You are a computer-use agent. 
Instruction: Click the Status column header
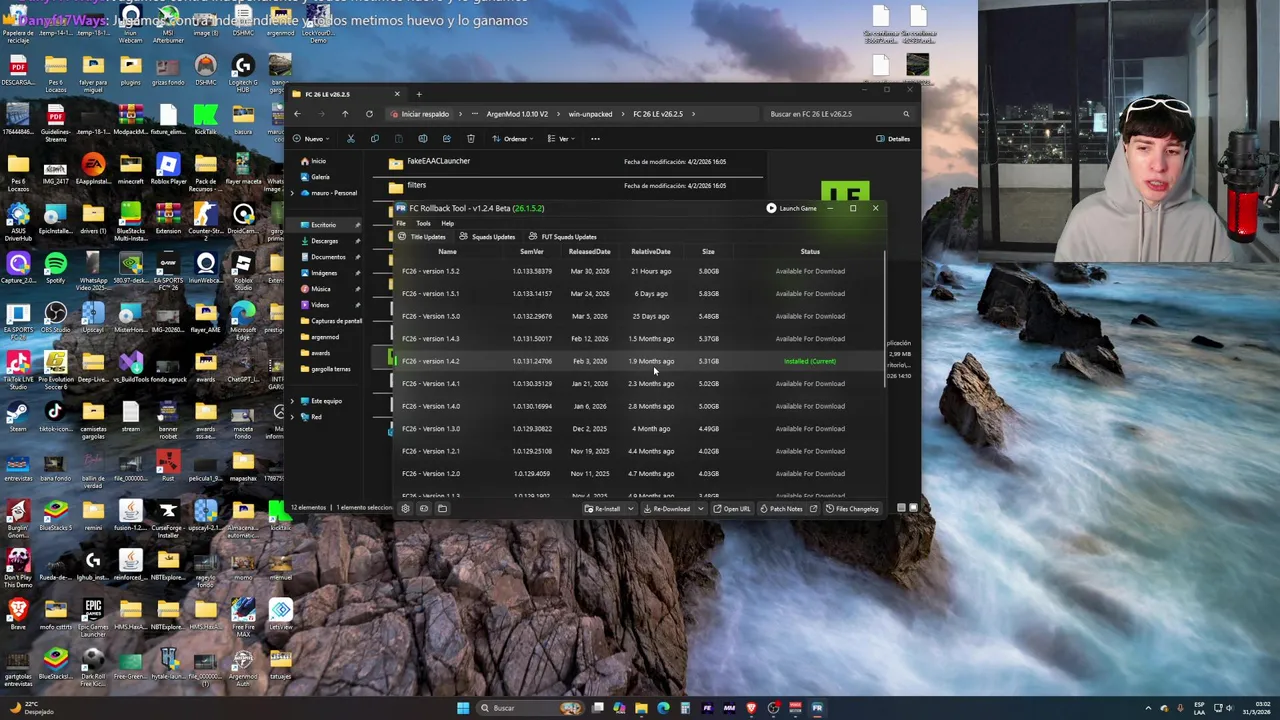coord(810,252)
